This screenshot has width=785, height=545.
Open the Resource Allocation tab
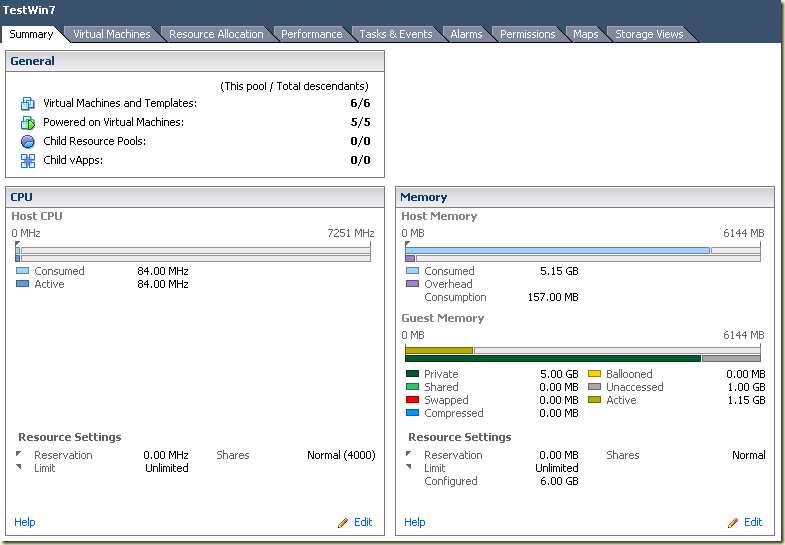(216, 34)
